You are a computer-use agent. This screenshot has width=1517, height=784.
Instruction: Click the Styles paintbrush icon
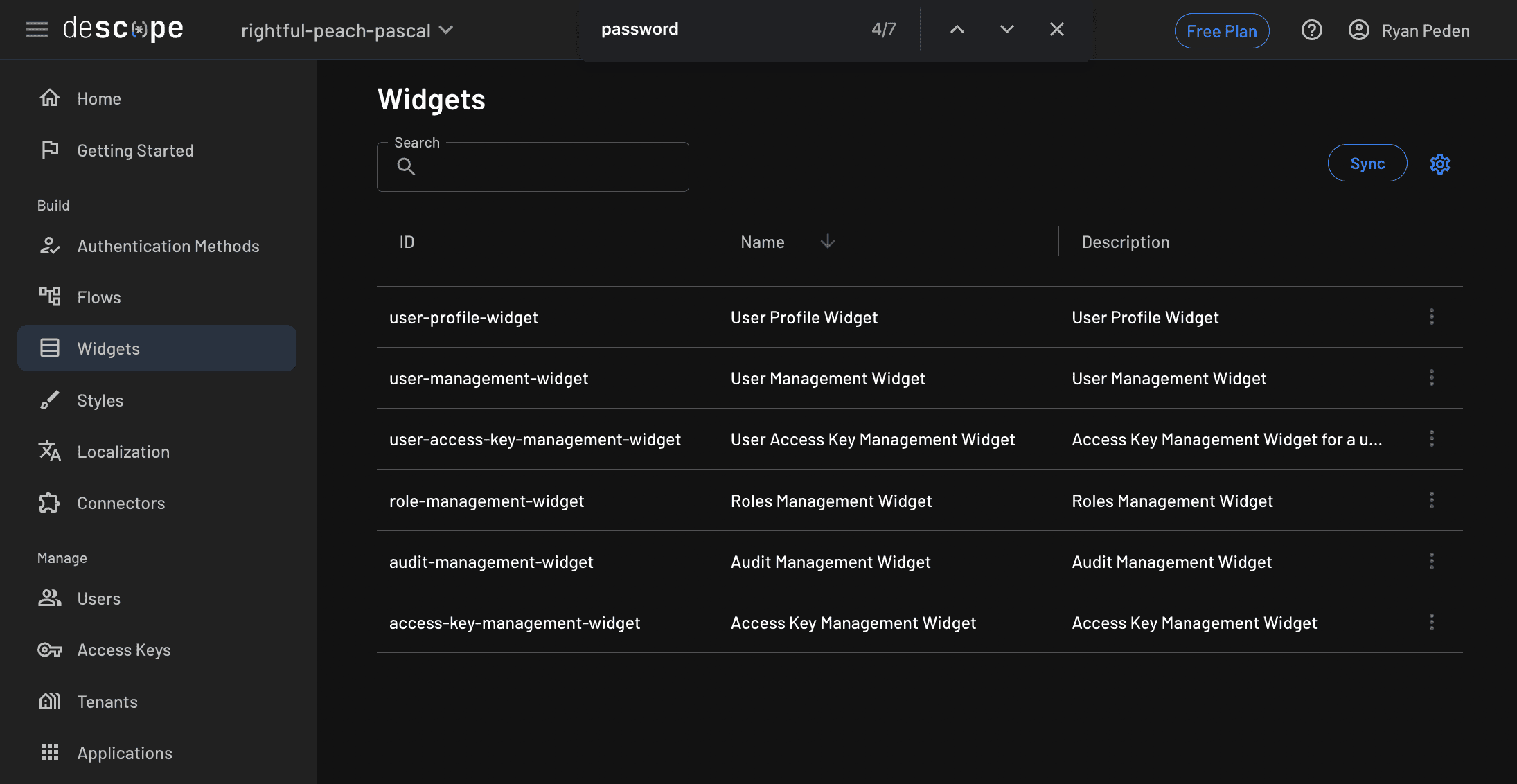click(50, 400)
